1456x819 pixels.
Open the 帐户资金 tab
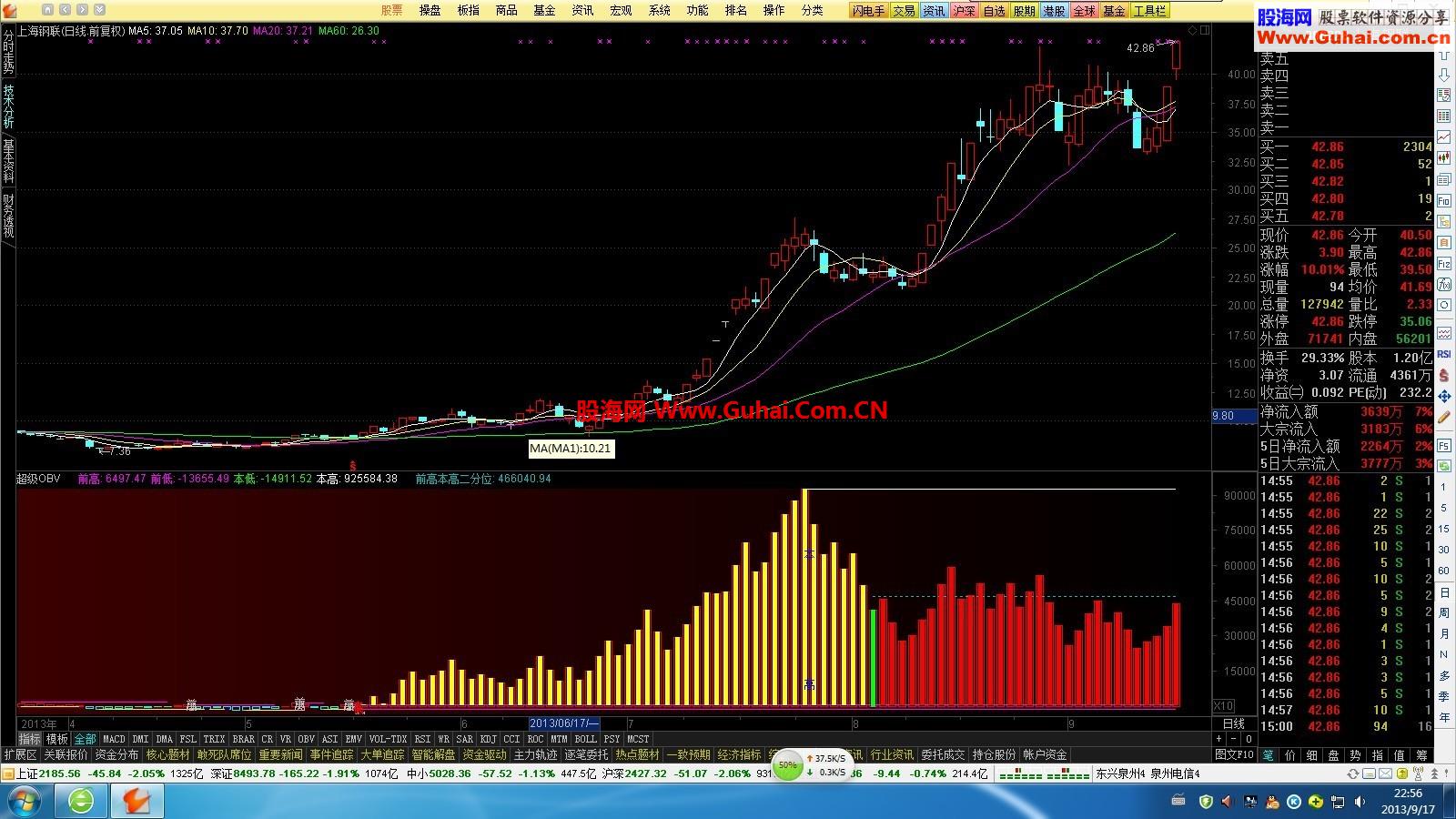(1045, 754)
